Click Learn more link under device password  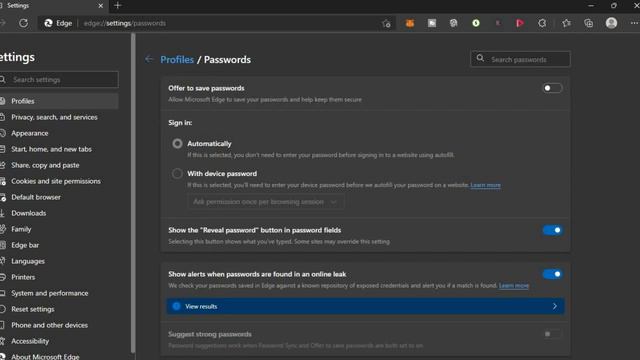(485, 185)
